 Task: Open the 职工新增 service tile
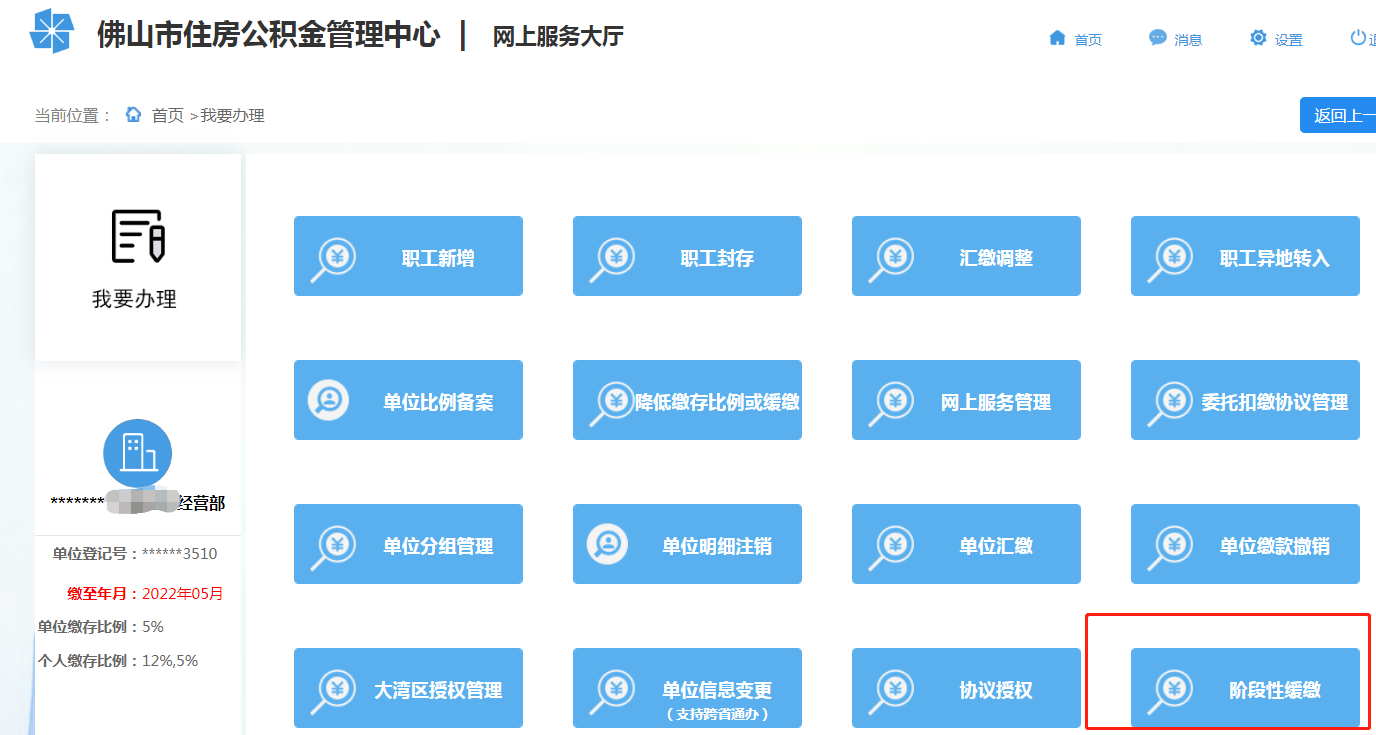point(408,255)
